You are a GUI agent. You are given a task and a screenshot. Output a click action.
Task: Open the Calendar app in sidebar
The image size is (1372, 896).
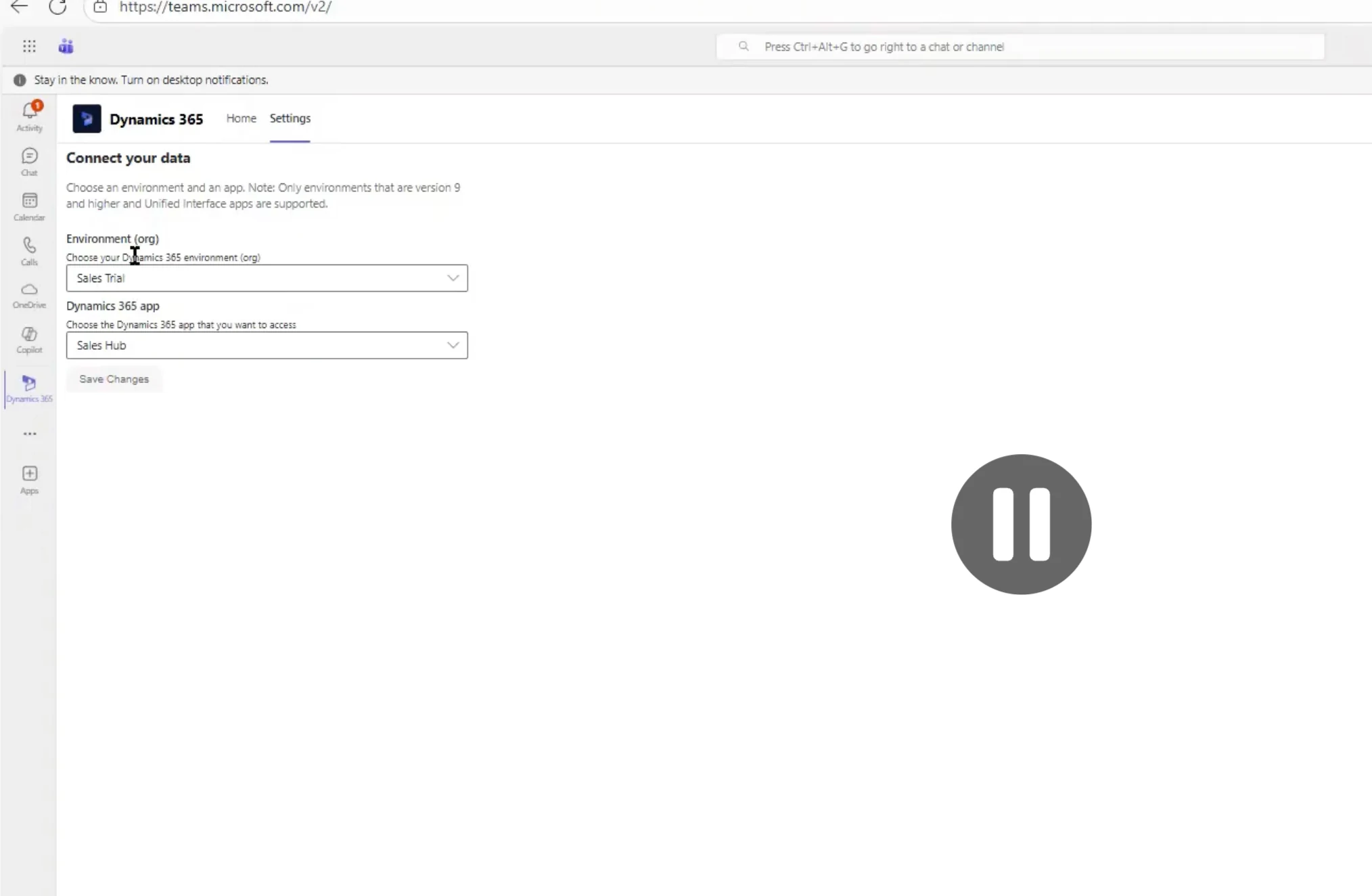(29, 206)
